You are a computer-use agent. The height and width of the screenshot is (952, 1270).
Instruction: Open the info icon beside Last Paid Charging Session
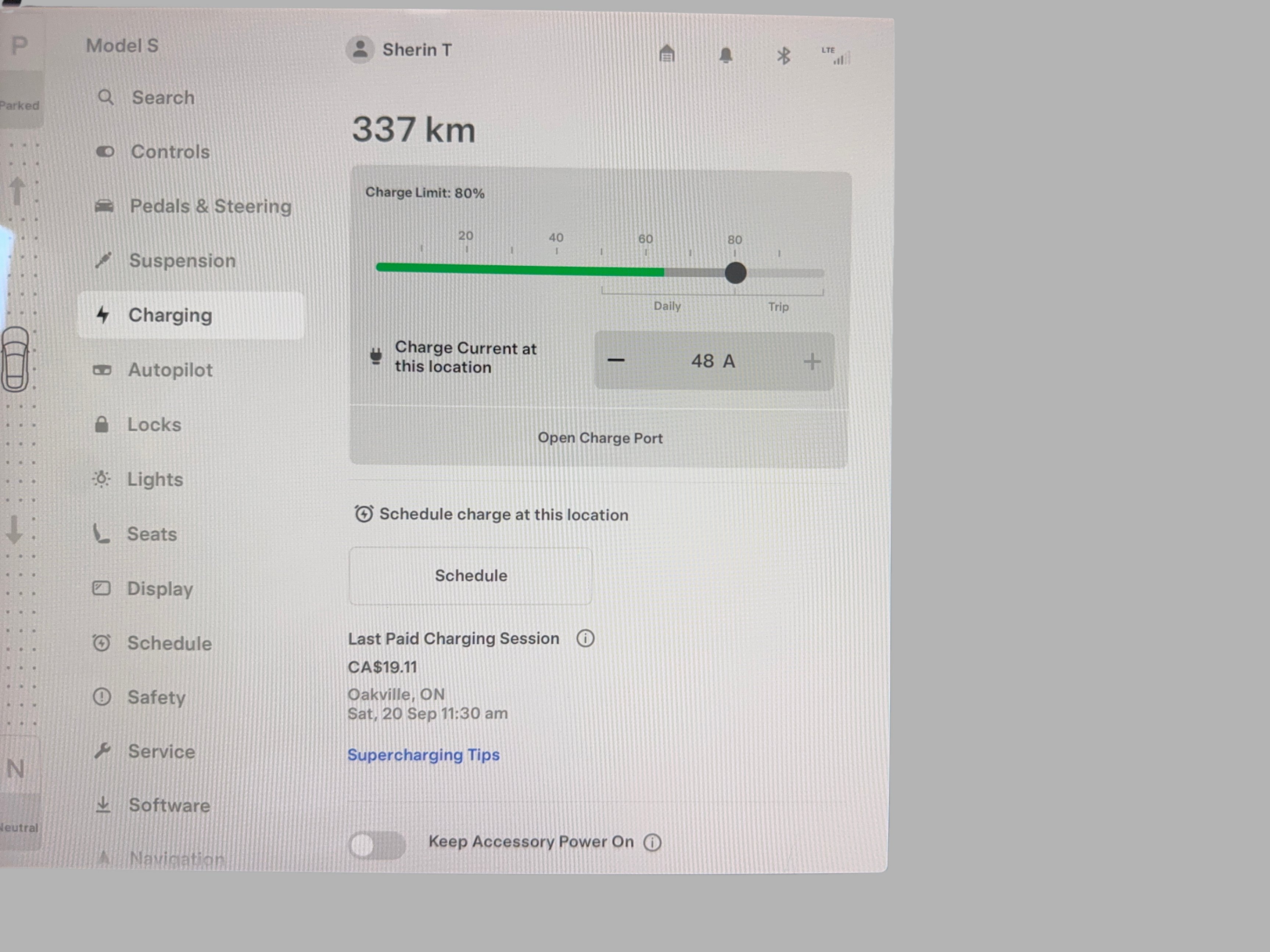point(585,638)
